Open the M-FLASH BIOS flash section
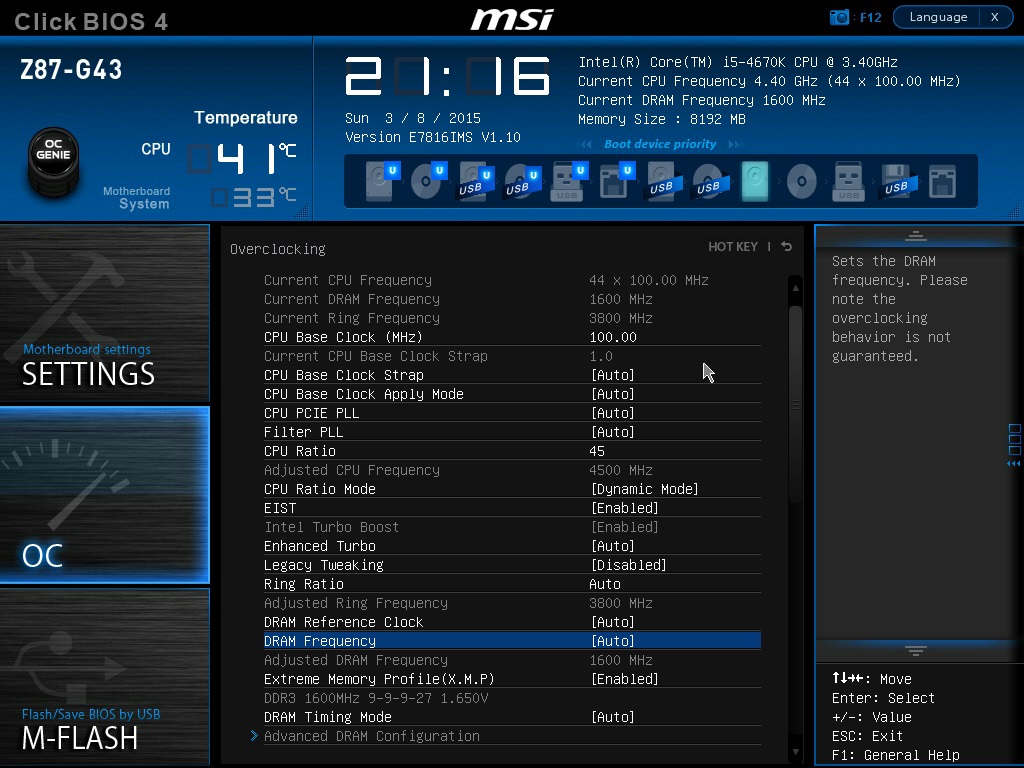 (x=104, y=677)
